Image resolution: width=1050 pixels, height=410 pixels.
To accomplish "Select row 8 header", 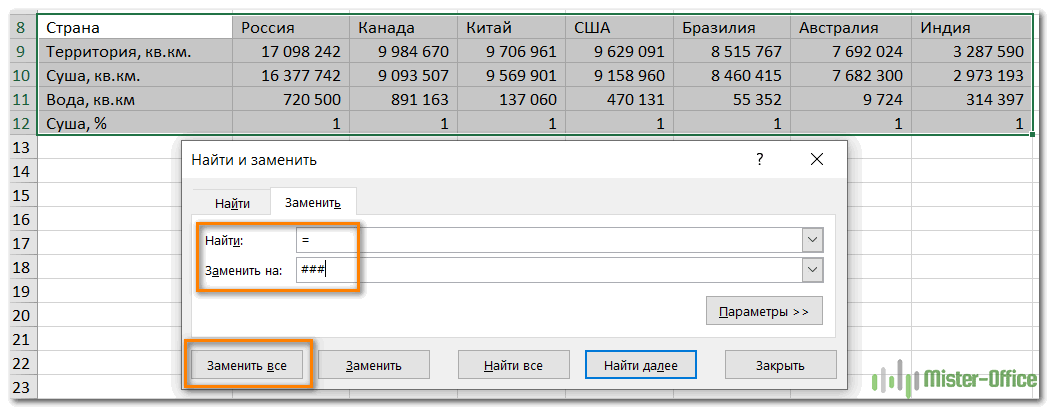I will coord(18,27).
